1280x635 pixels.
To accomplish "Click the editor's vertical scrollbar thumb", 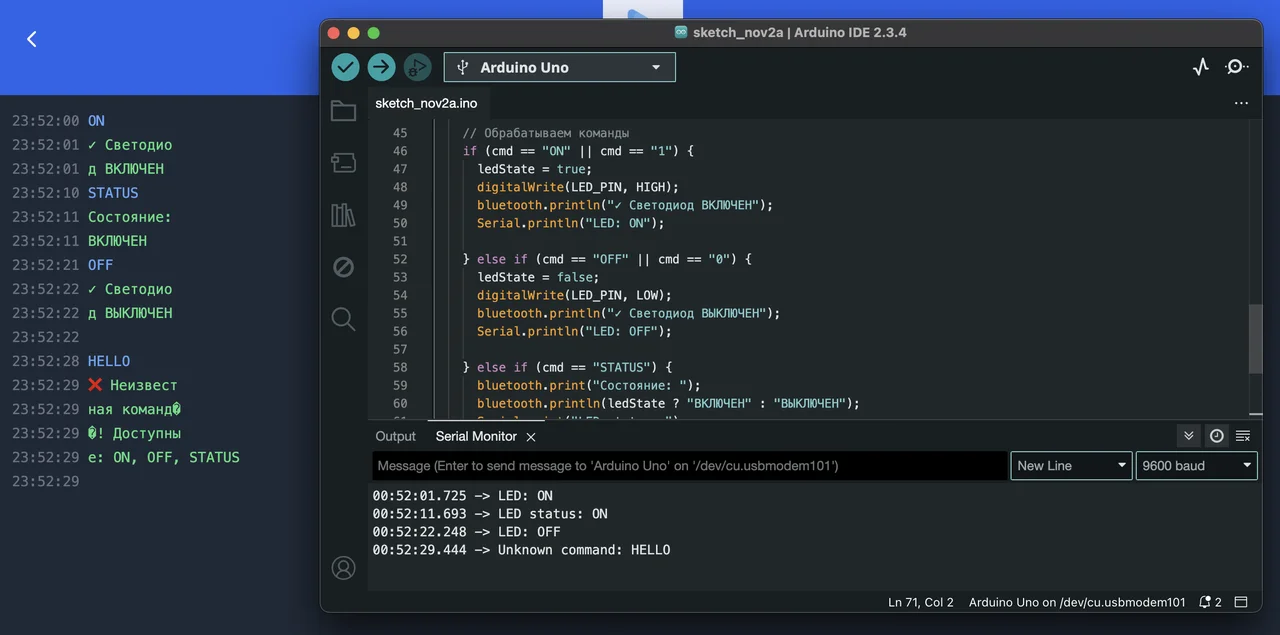I will tap(1255, 338).
